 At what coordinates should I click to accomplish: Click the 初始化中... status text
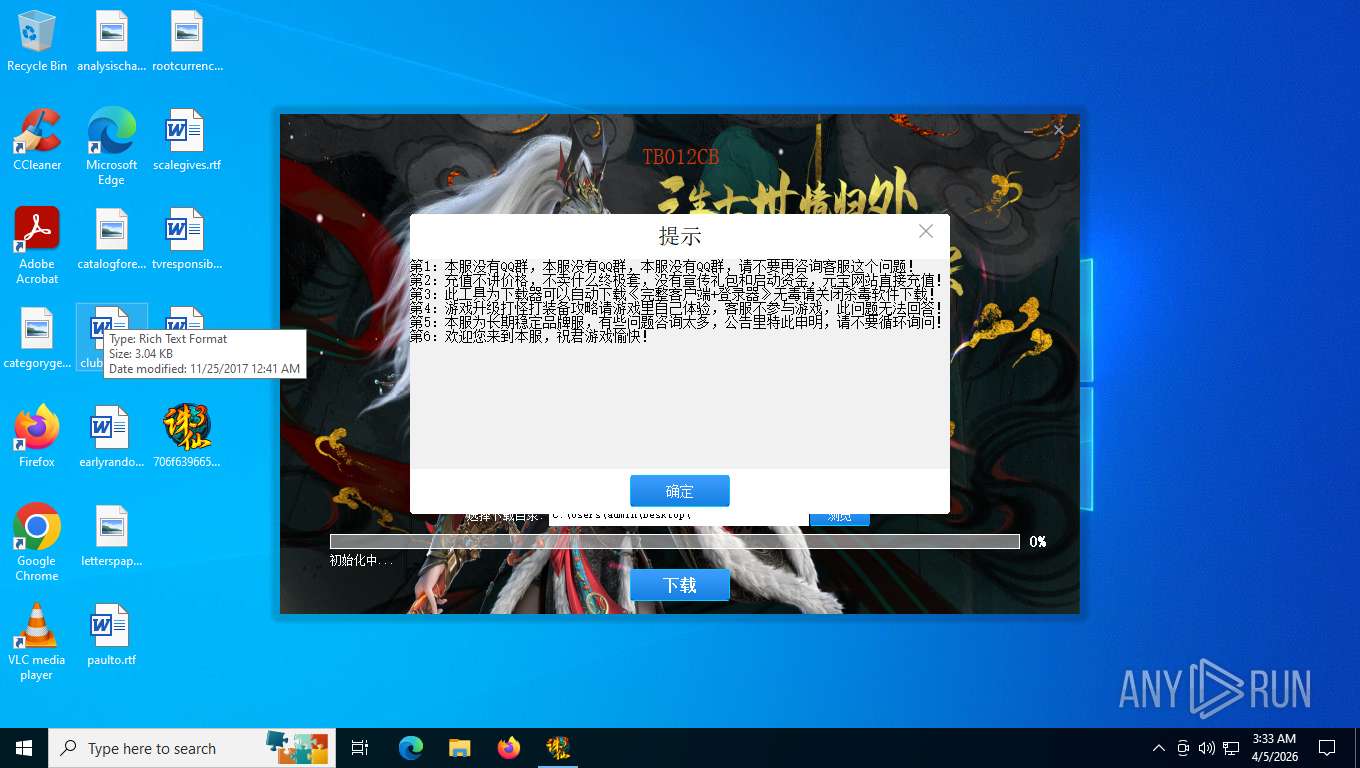361,561
